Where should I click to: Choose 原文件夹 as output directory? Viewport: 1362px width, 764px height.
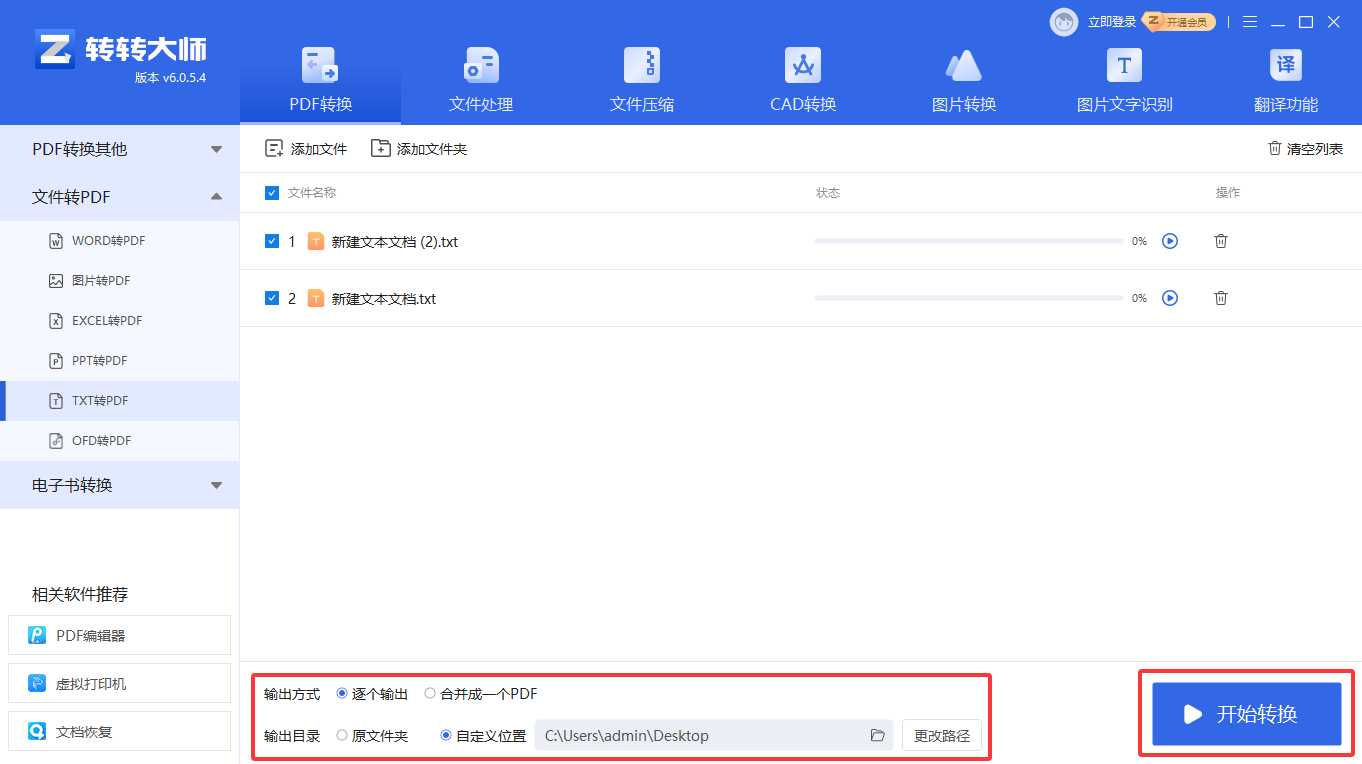click(342, 735)
